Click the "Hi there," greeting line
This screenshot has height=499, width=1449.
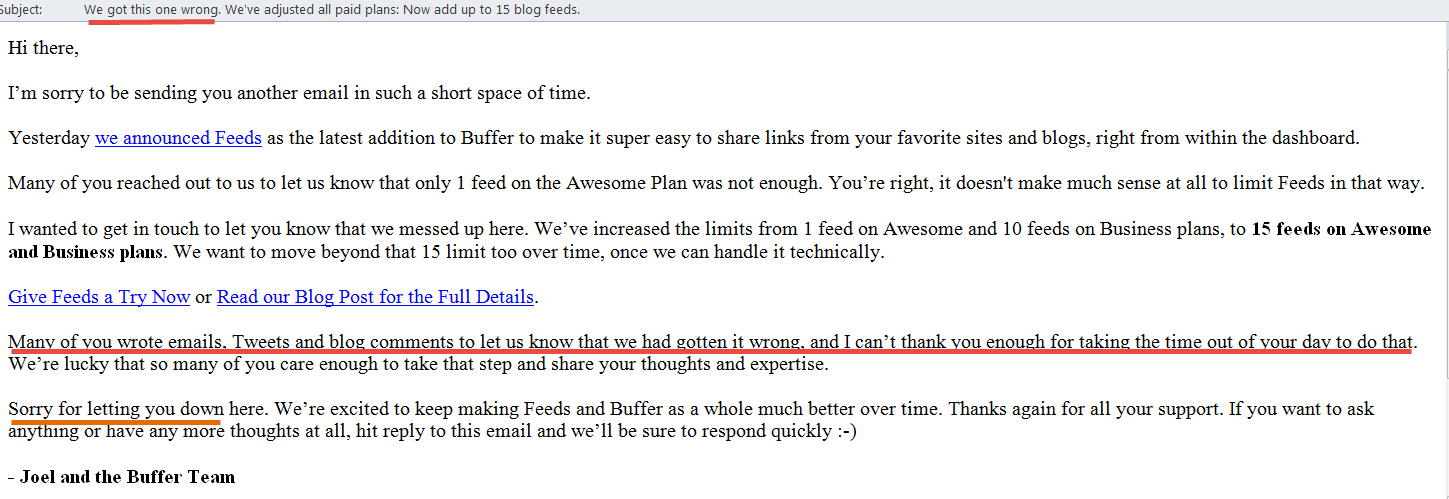43,48
